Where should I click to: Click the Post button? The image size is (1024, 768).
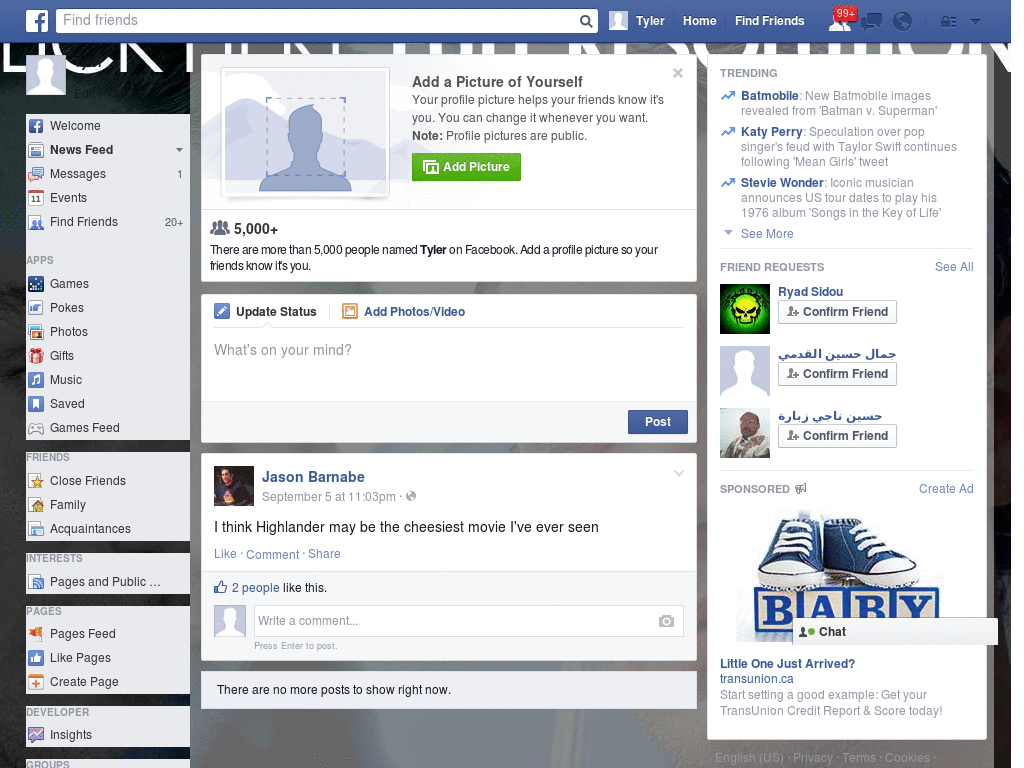coord(658,422)
